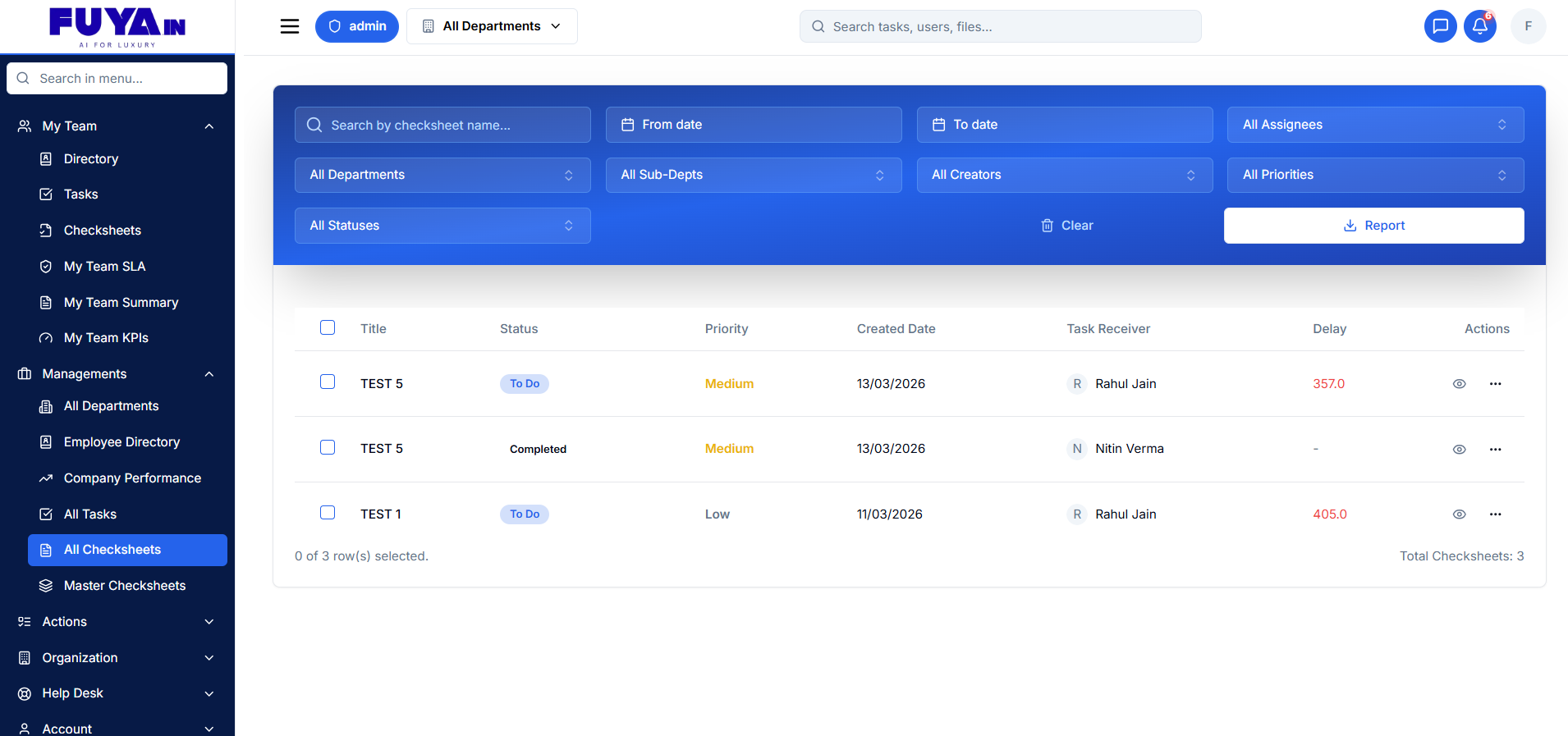1568x736 pixels.
Task: Open more actions for Nitin Verma row
Action: pyautogui.click(x=1495, y=450)
